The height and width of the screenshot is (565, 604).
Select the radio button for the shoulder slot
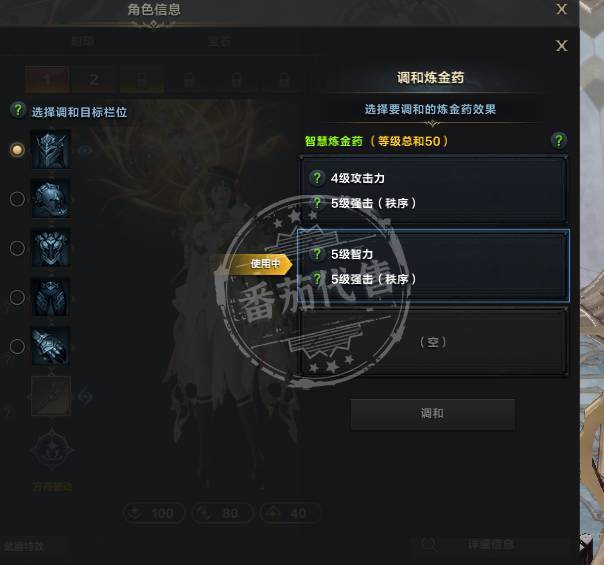tap(17, 199)
